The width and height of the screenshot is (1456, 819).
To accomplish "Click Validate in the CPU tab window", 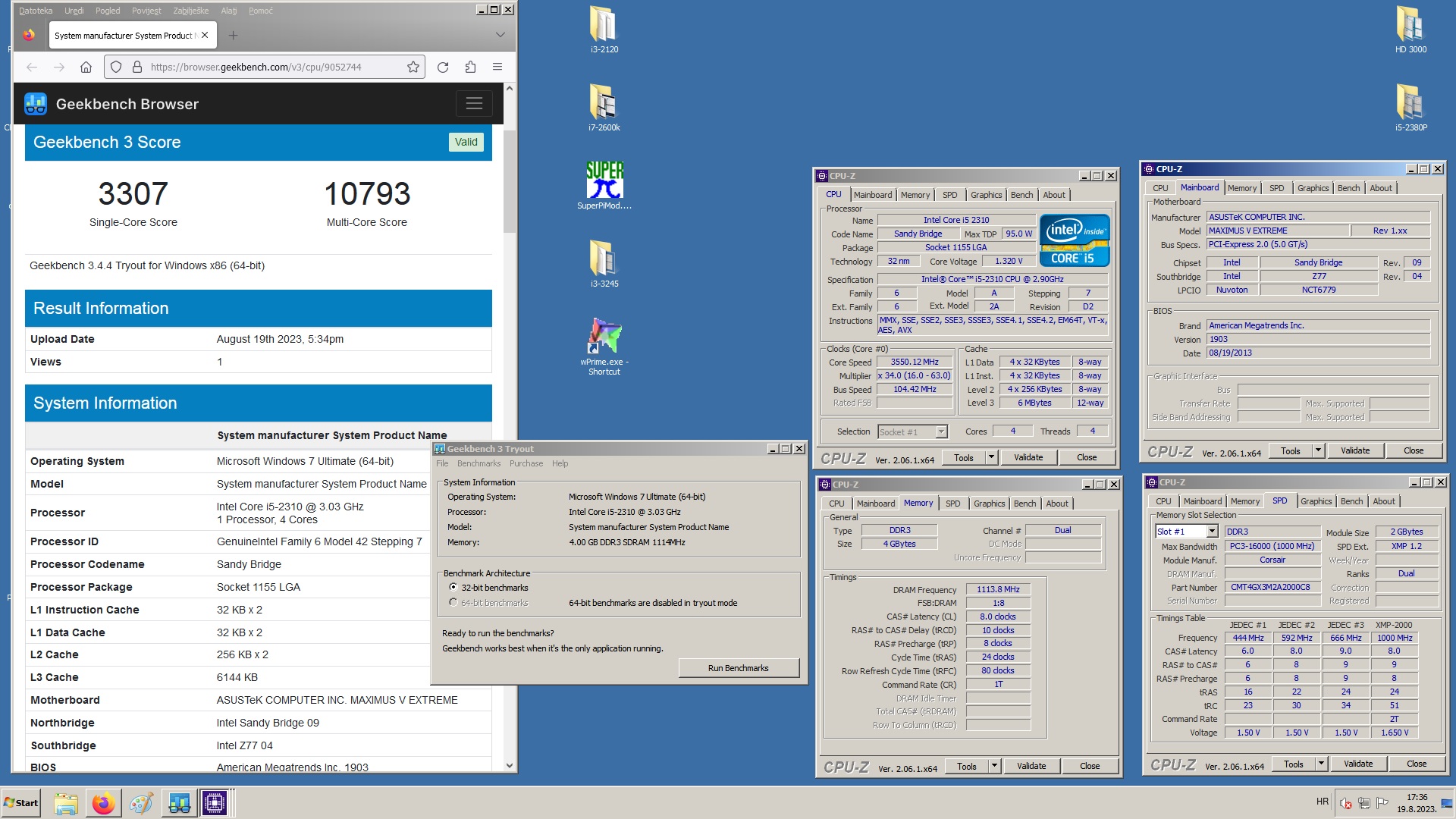I will [1028, 457].
